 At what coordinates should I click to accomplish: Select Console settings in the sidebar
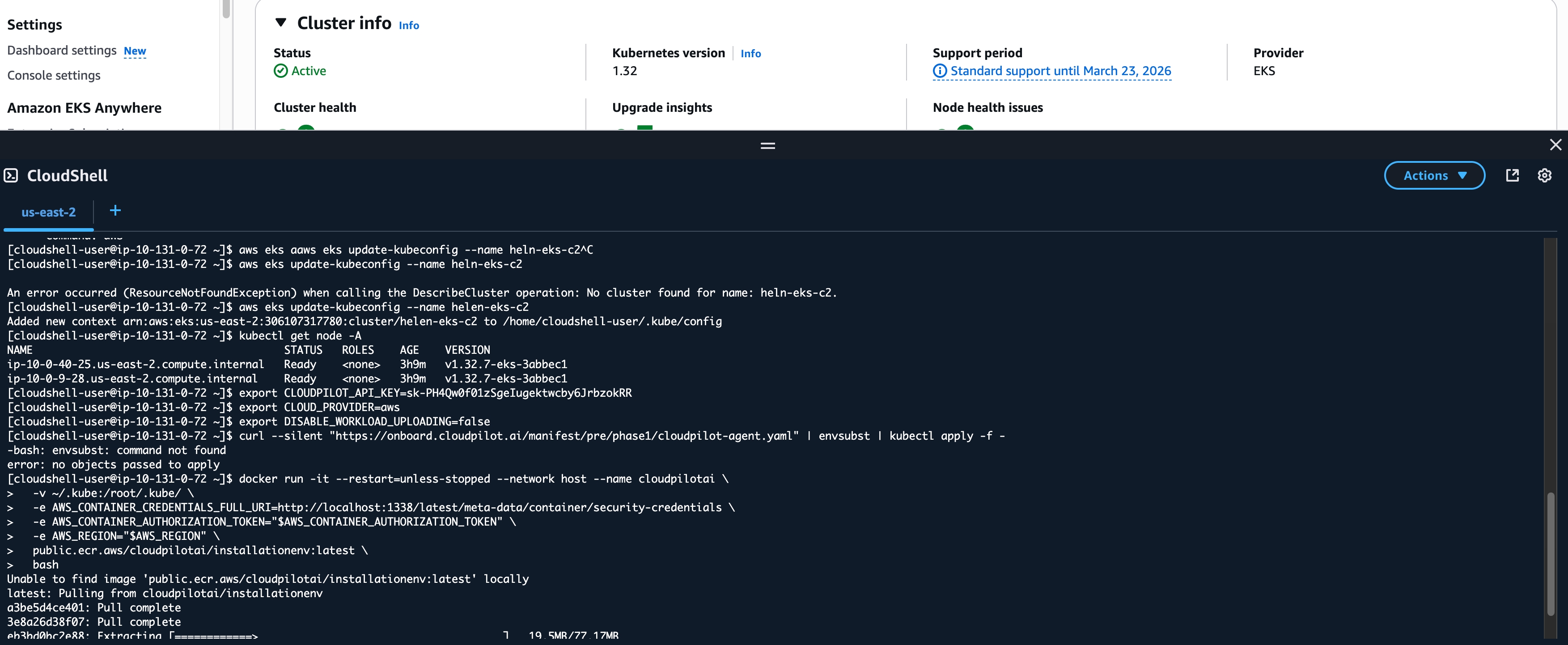click(x=54, y=75)
